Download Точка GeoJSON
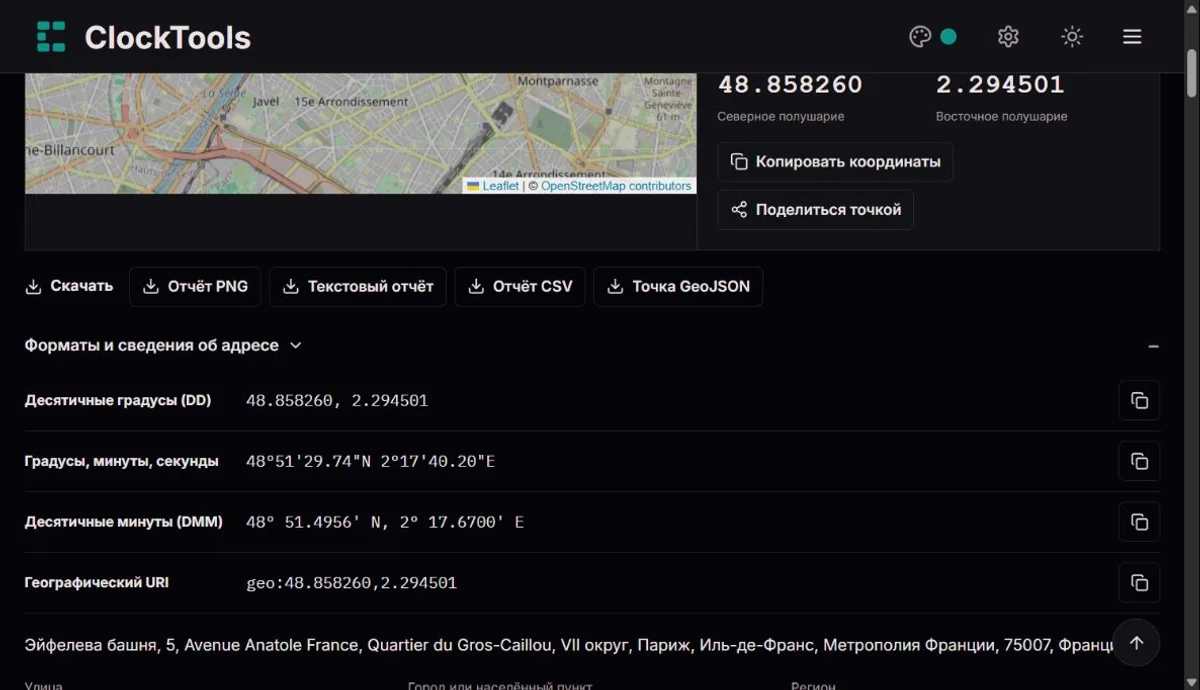Screen dimensions: 1200x690 pos(679,287)
